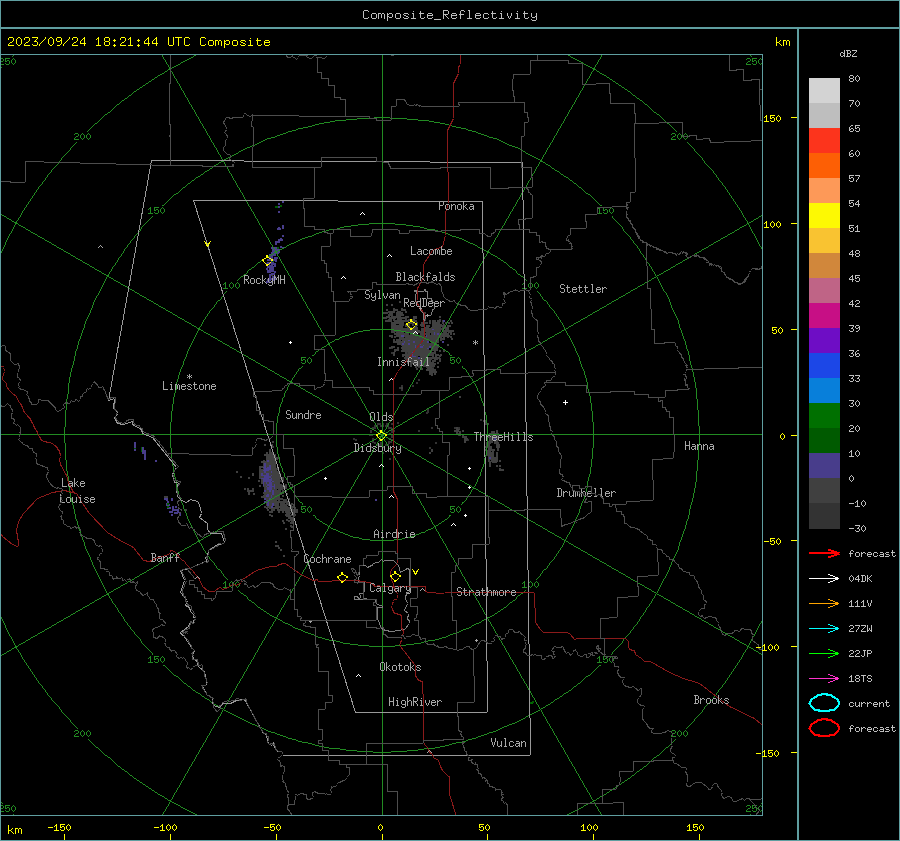Click the white plus marker west of Hanna
Screen dimensions: 900x841
tap(565, 402)
